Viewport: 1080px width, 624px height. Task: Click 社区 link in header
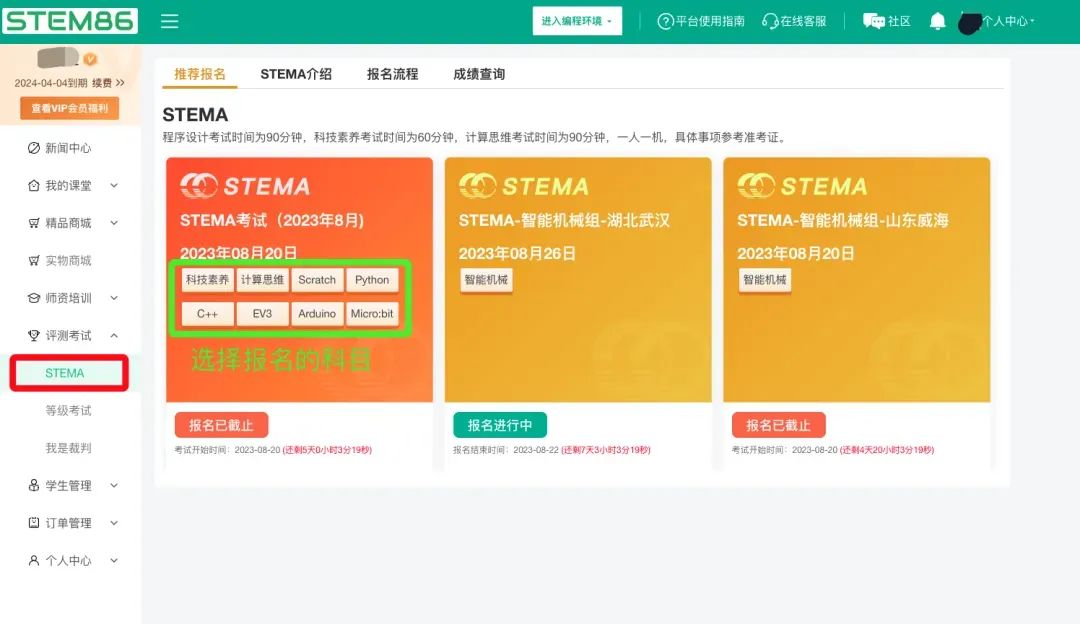[899, 21]
